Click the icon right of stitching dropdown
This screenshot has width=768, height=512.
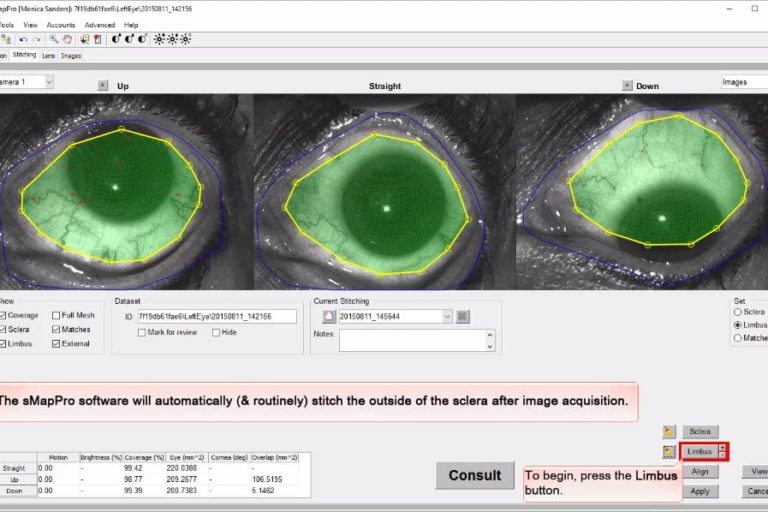463,316
